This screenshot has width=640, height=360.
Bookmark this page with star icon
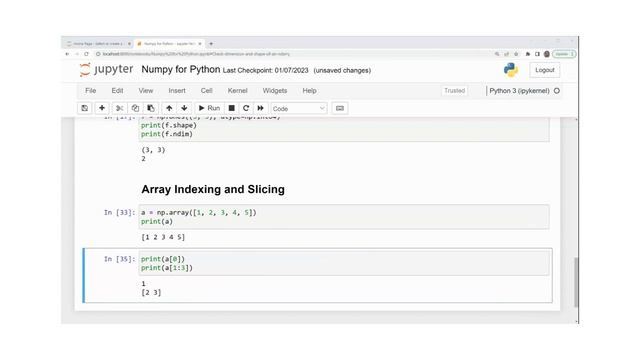pos(516,54)
